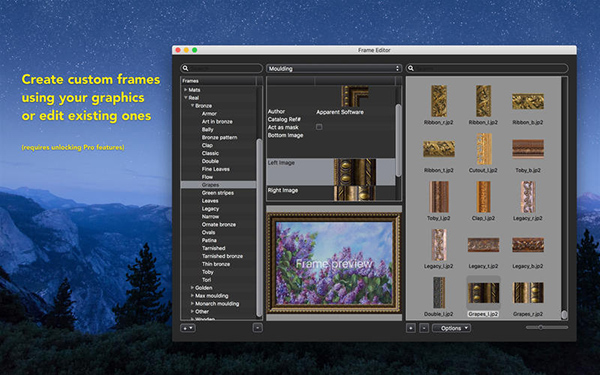This screenshot has height=375, width=600.
Task: Select the Tarnished bronze frame
Action: (222, 256)
